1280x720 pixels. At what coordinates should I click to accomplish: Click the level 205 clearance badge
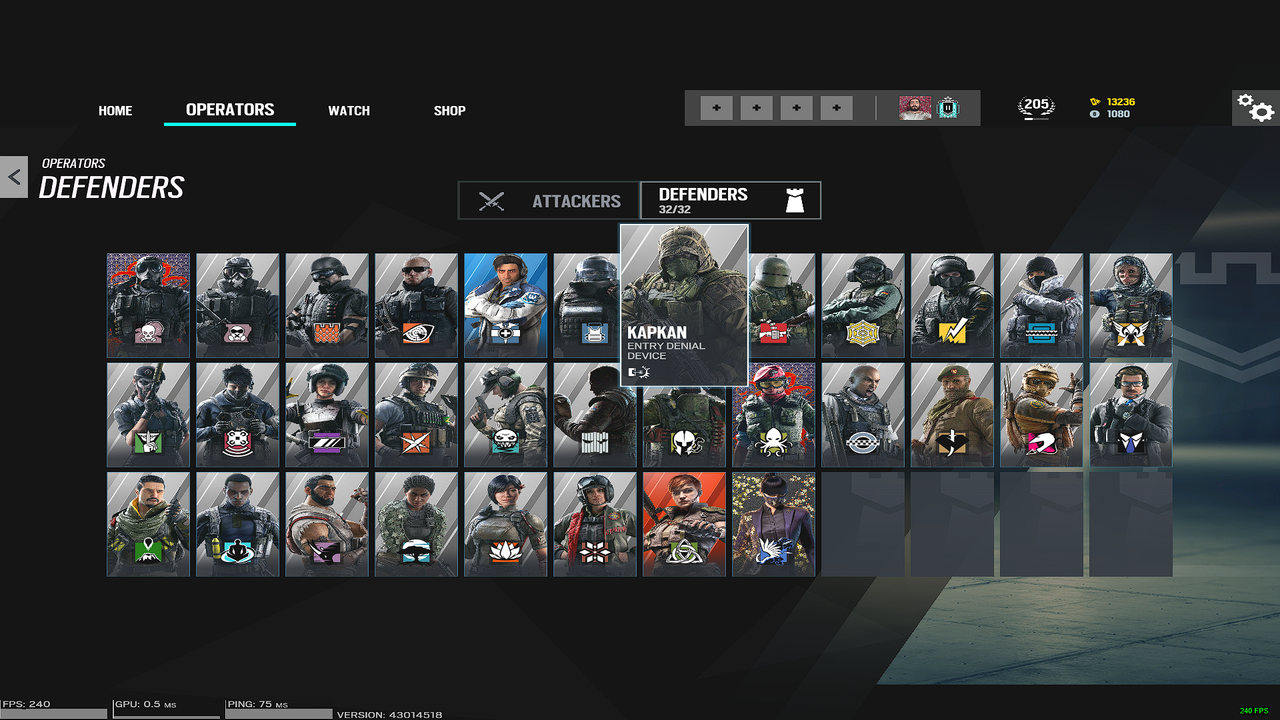tap(1036, 108)
